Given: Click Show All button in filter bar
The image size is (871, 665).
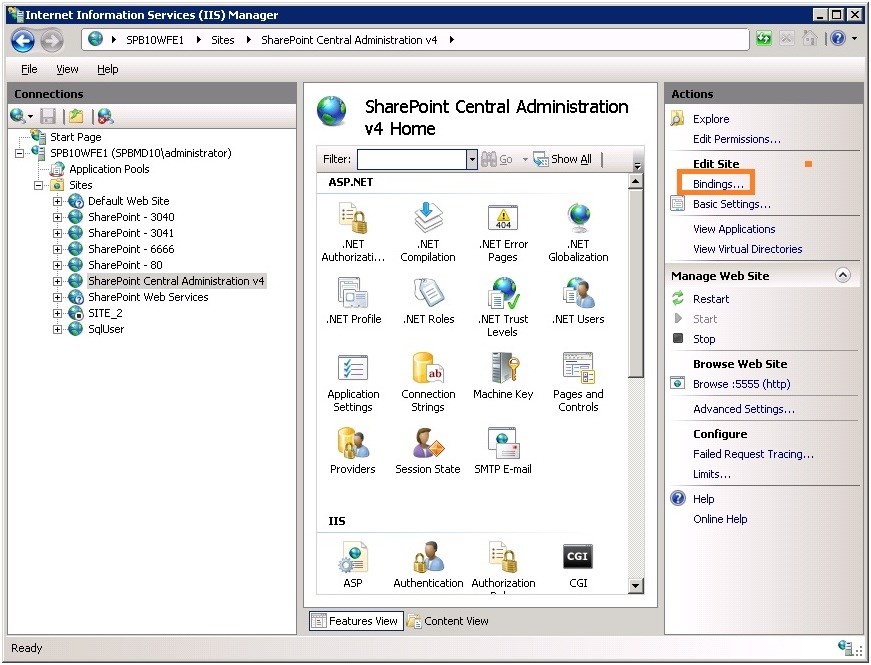Looking at the screenshot, I should [563, 159].
